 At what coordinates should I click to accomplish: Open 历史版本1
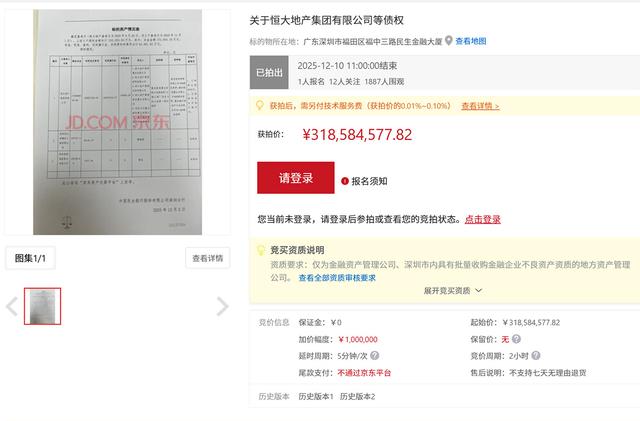[316, 396]
